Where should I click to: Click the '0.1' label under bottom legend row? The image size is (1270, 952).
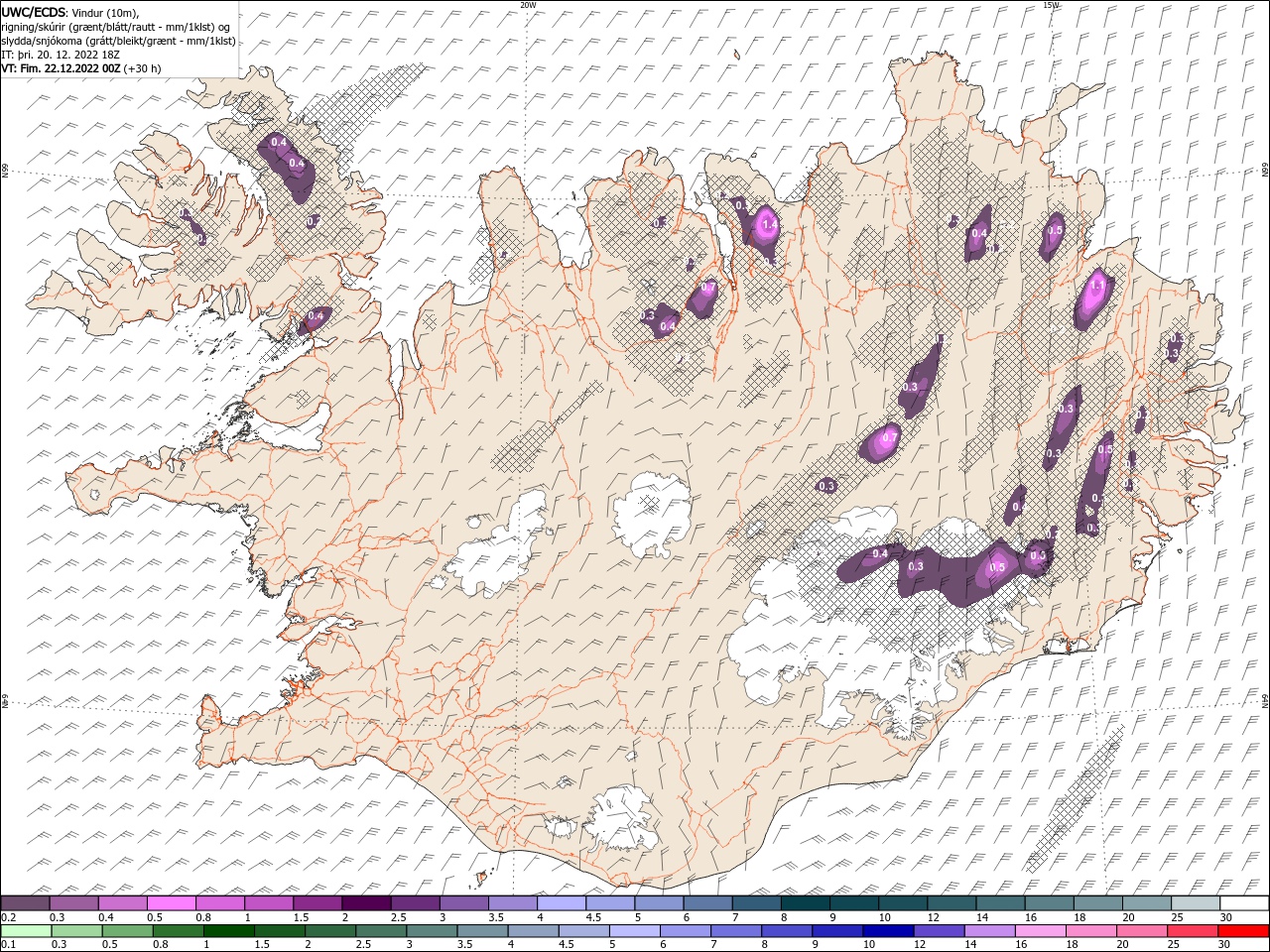pyautogui.click(x=8, y=945)
